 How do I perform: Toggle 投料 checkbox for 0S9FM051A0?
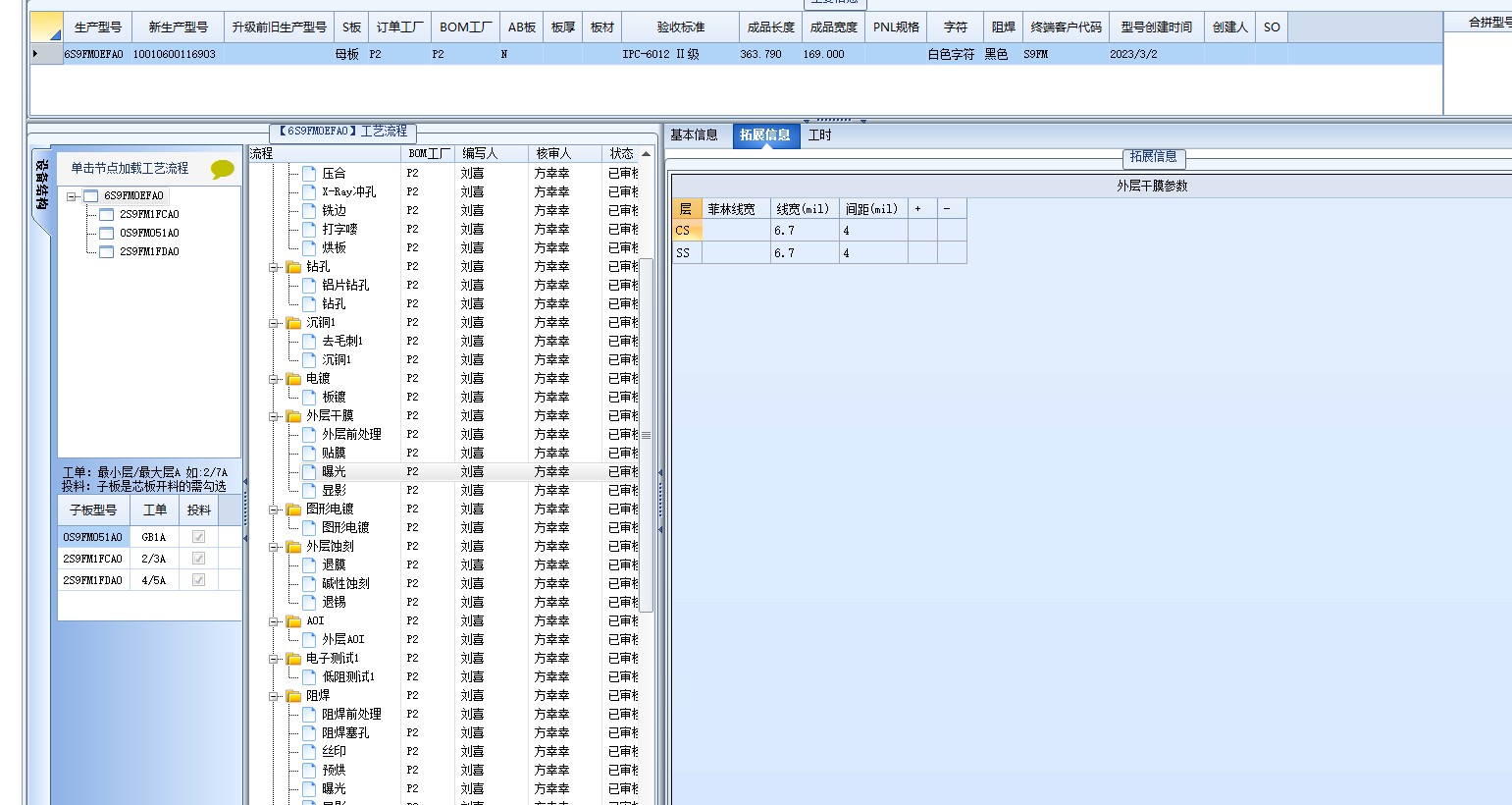(199, 537)
